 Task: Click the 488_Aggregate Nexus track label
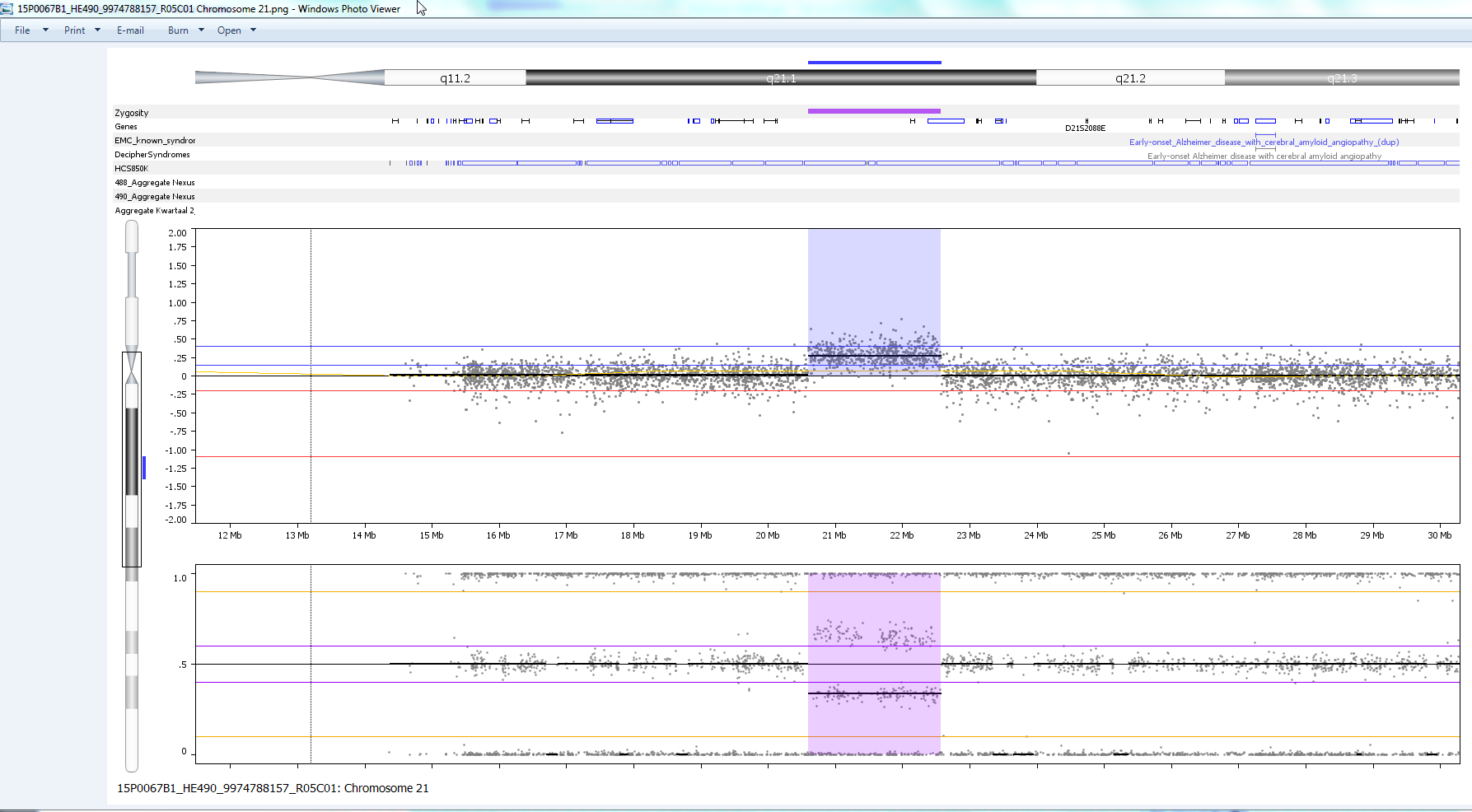tap(155, 183)
